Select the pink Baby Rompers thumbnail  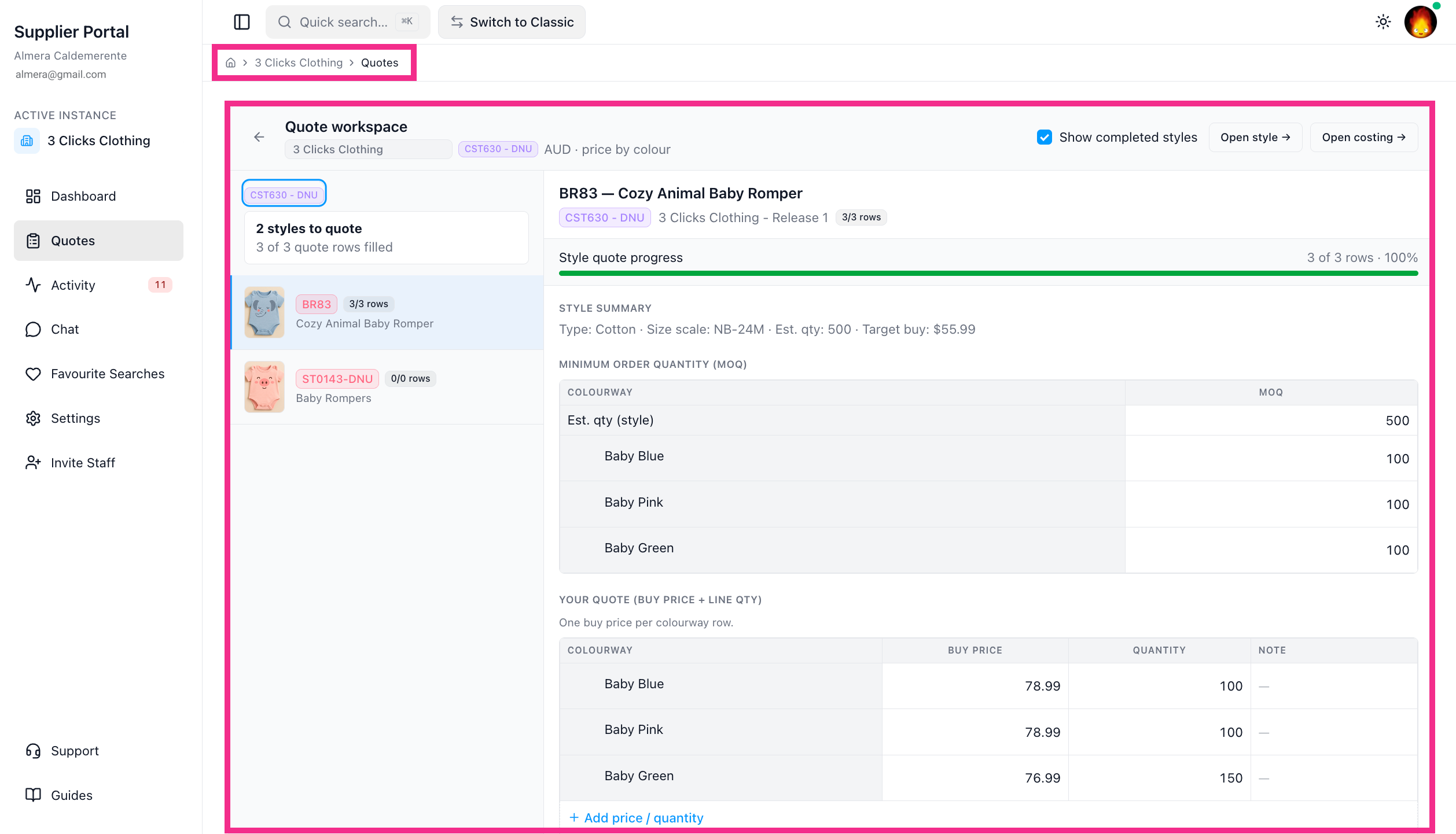(264, 387)
